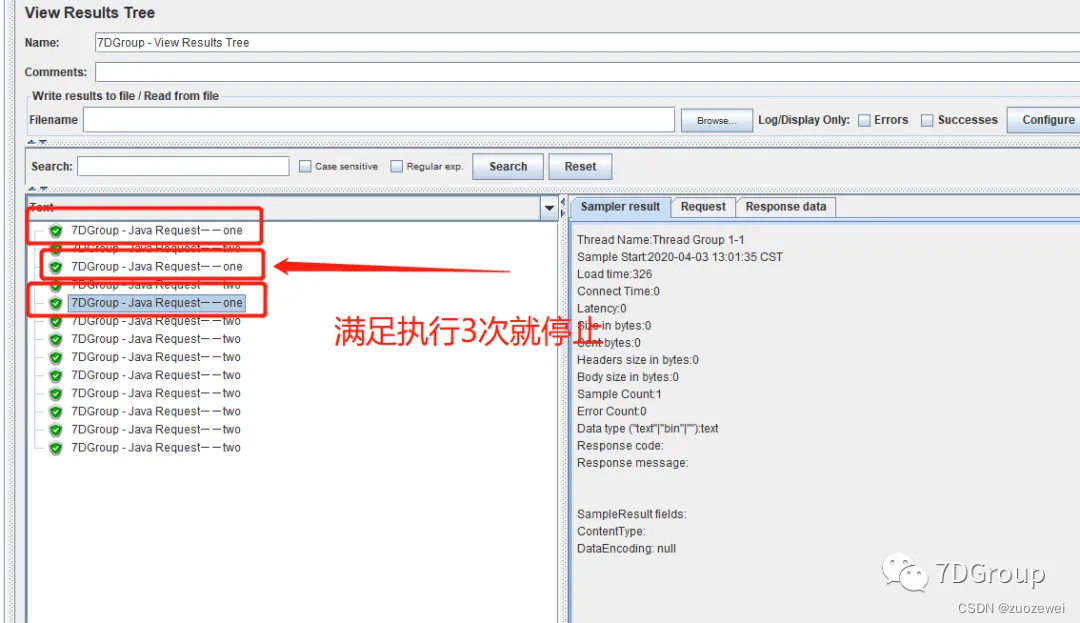Click the Search button
The image size is (1080, 623).
(x=508, y=167)
